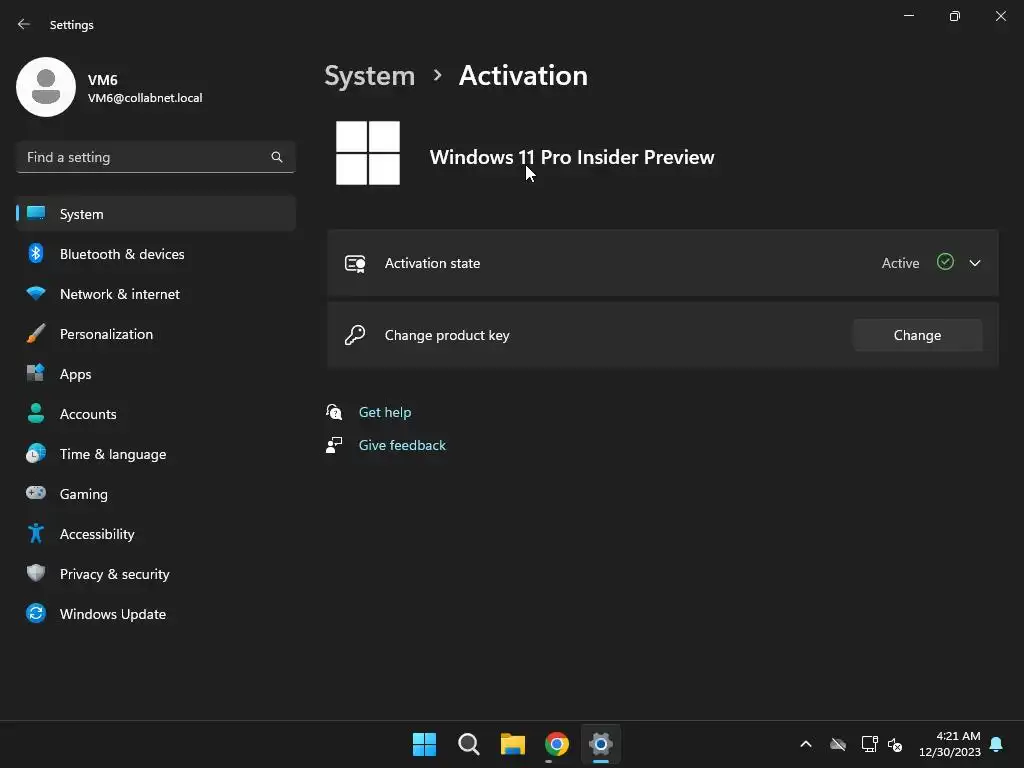Viewport: 1024px width, 768px height.
Task: Click the Windows logo beside the edition name
Action: 368,153
